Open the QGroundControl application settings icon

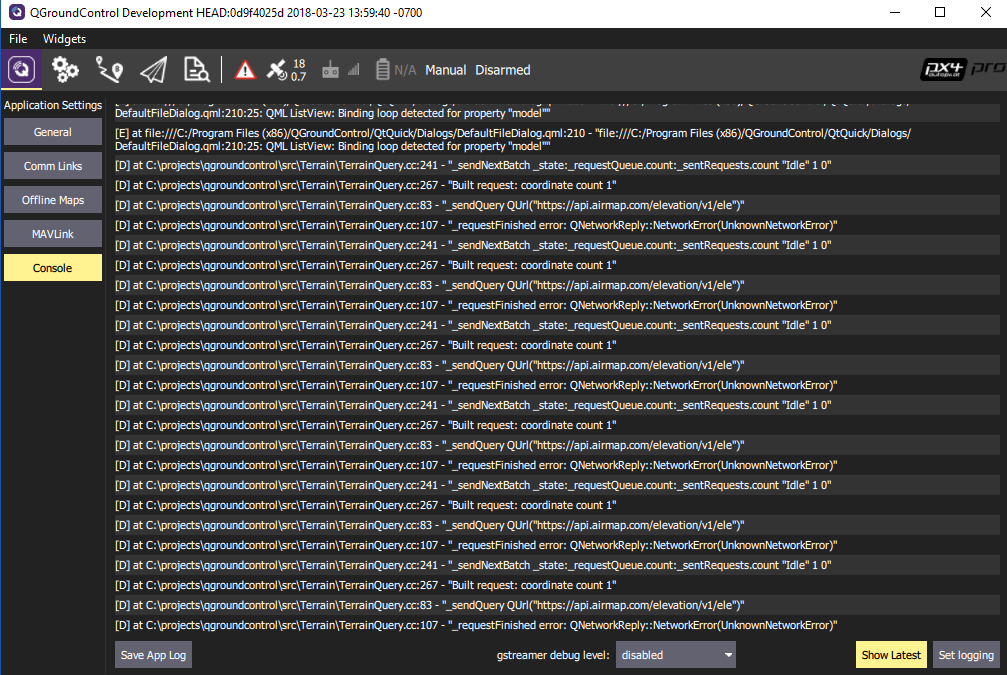(21, 69)
